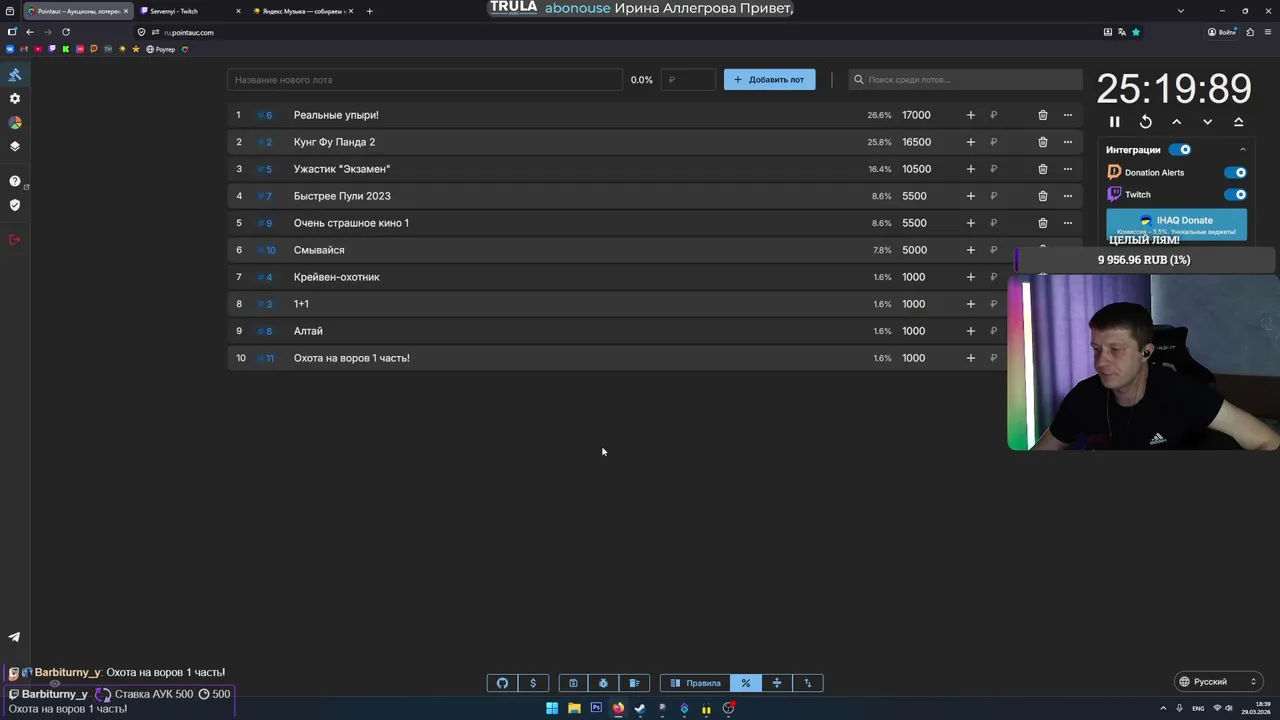Viewport: 1280px width, 720px height.
Task: Open the Правила rules button
Action: coord(695,683)
